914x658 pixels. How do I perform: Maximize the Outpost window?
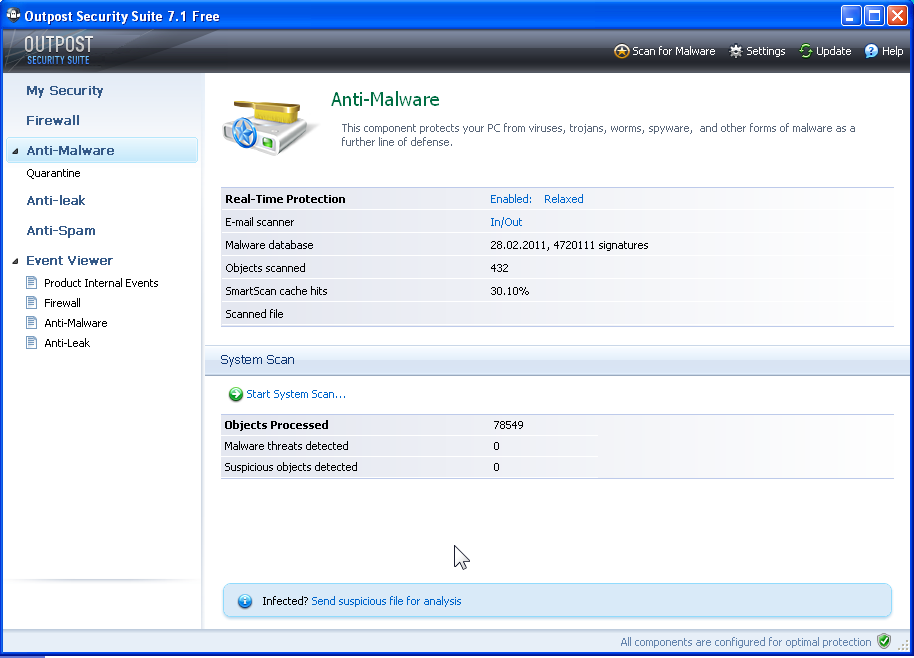coord(874,16)
